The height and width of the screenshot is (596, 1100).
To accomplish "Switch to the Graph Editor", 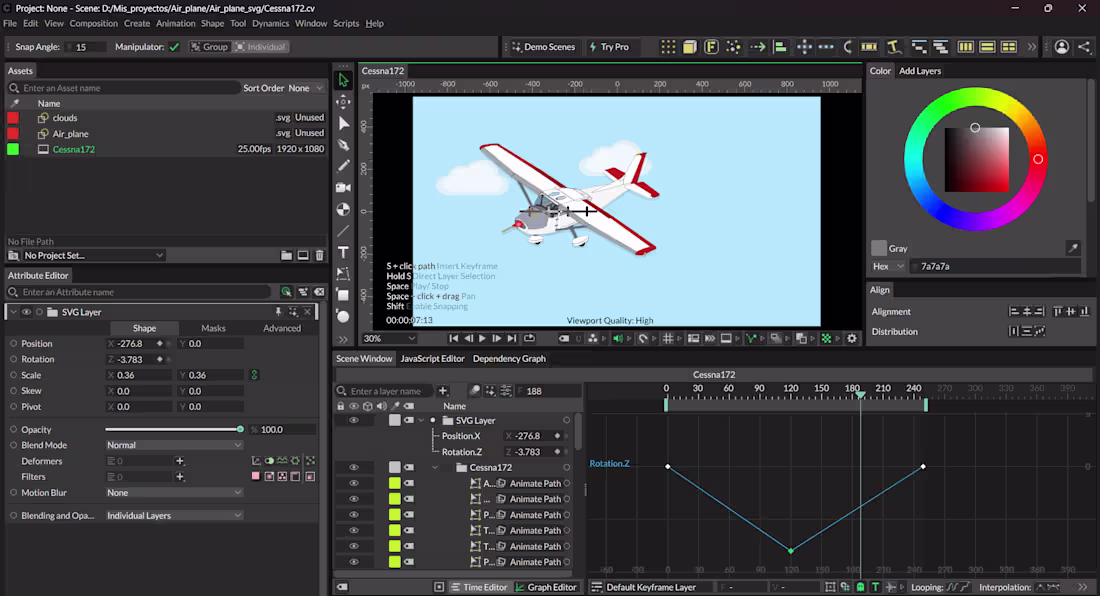I will [x=546, y=587].
